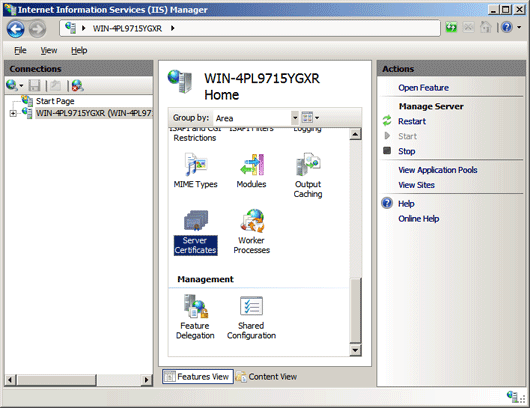Click the Back navigation arrow button
The image size is (530, 408).
[16, 29]
